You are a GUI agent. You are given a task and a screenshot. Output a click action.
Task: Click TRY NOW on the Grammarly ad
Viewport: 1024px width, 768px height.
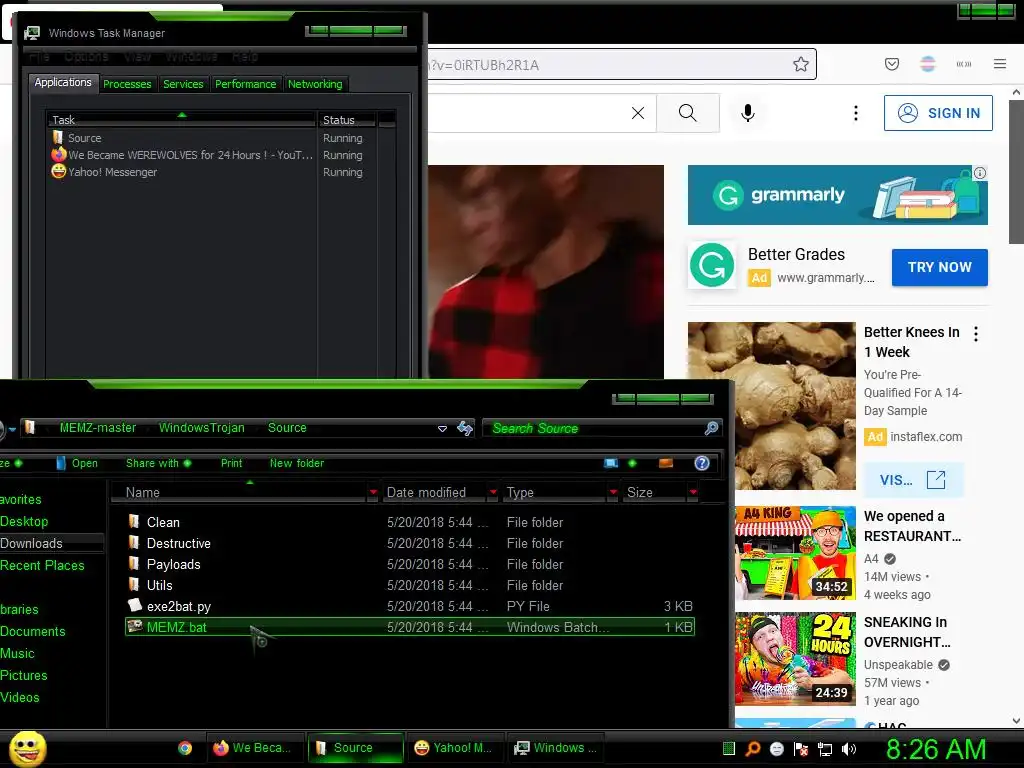[x=939, y=267]
